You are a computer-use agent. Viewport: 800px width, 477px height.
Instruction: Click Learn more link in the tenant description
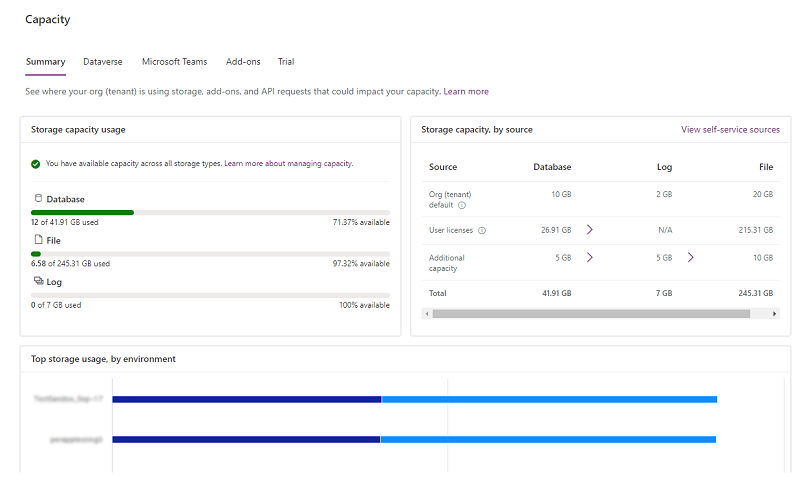click(466, 91)
